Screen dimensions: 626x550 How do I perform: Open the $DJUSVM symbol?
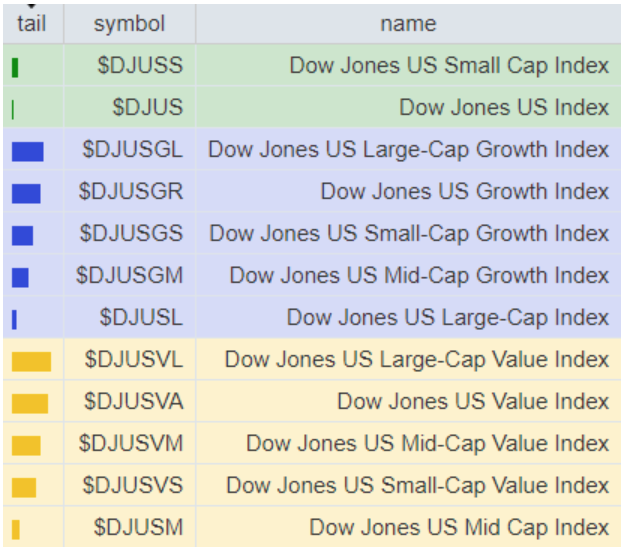pyautogui.click(x=131, y=444)
